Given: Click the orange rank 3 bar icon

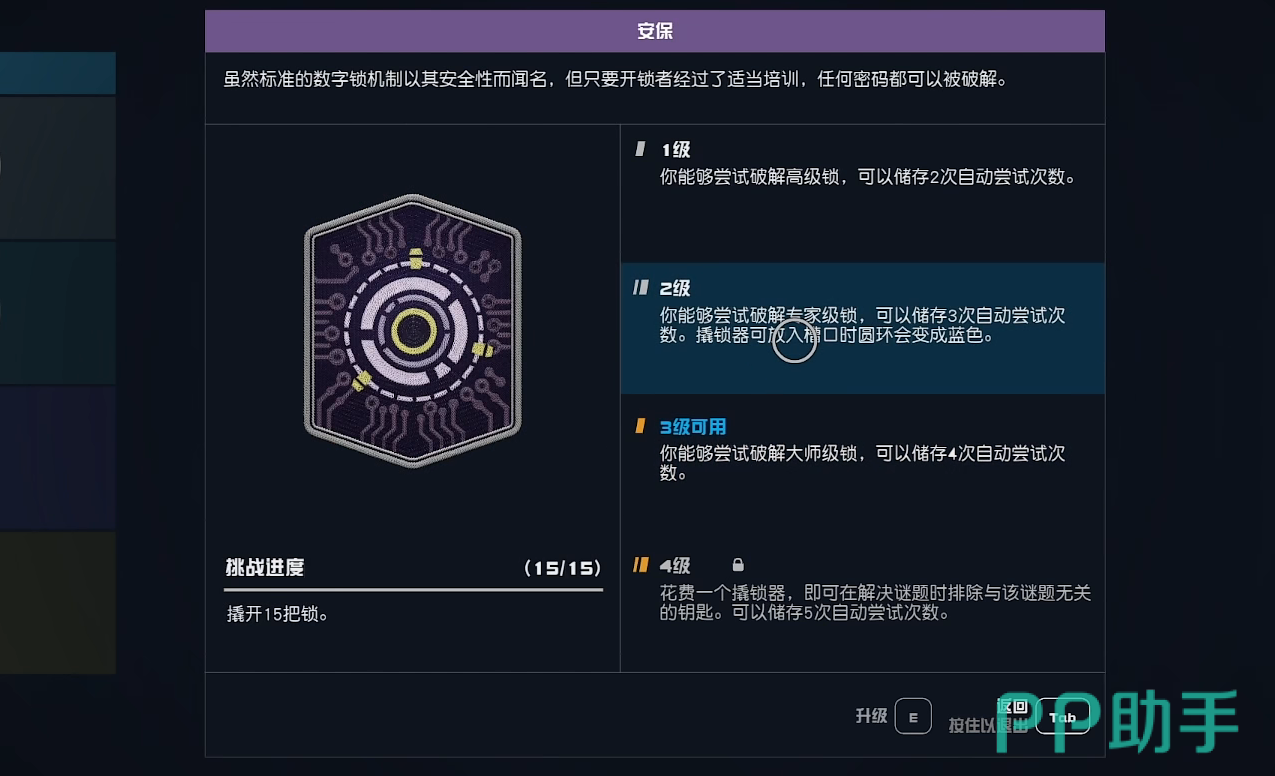Looking at the screenshot, I should coord(640,427).
